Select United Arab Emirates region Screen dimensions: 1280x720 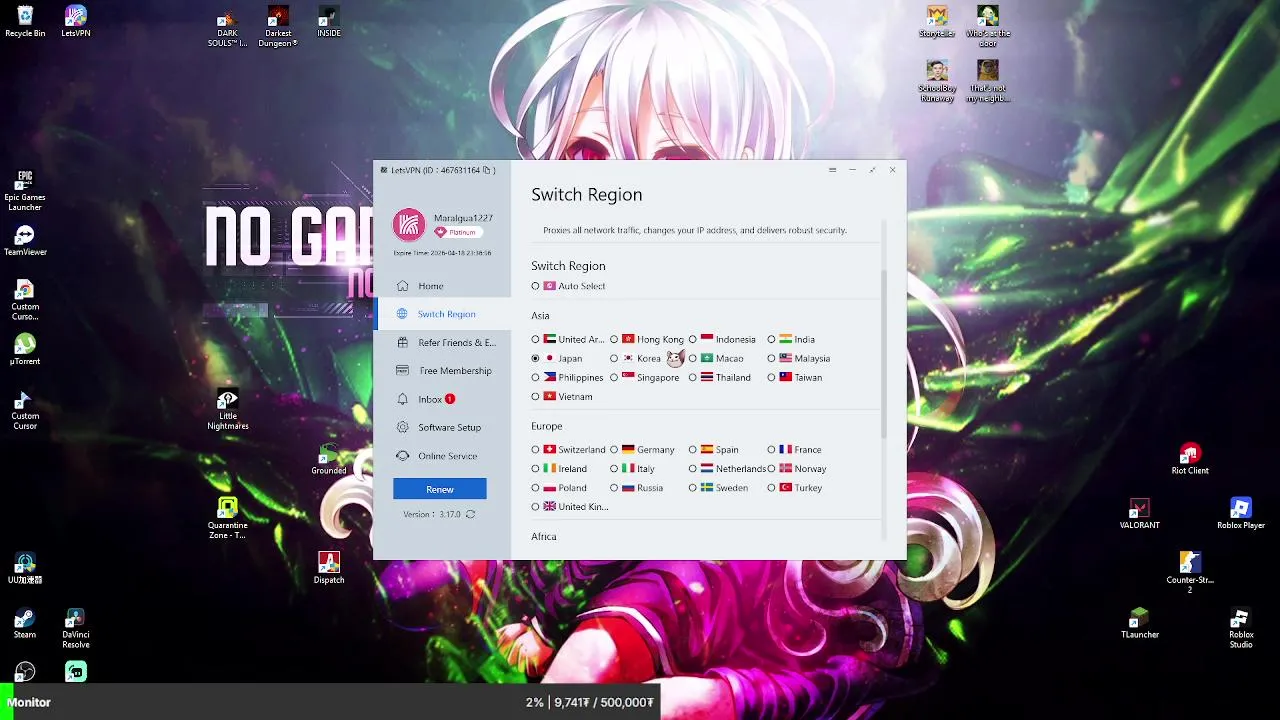pos(568,339)
